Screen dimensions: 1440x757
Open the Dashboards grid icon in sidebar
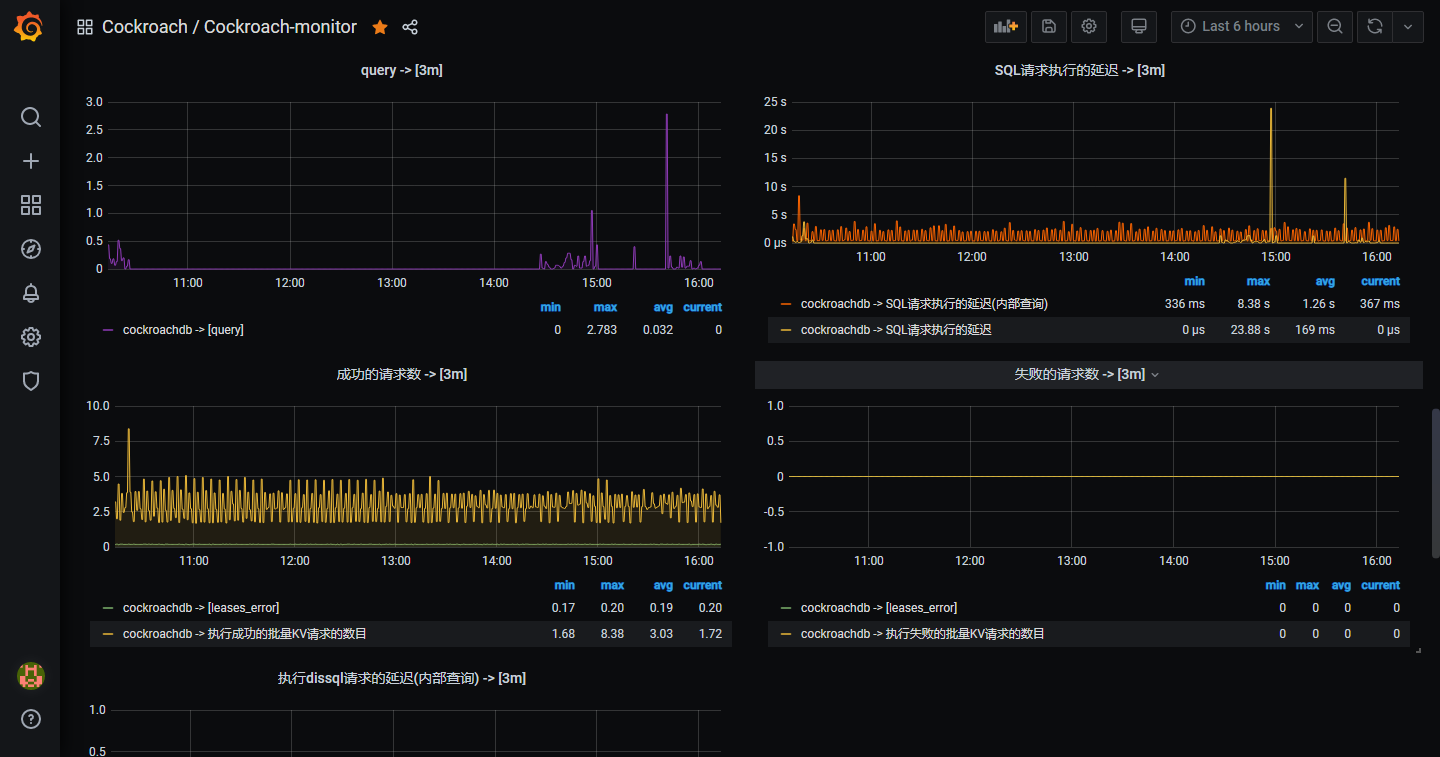tap(31, 205)
